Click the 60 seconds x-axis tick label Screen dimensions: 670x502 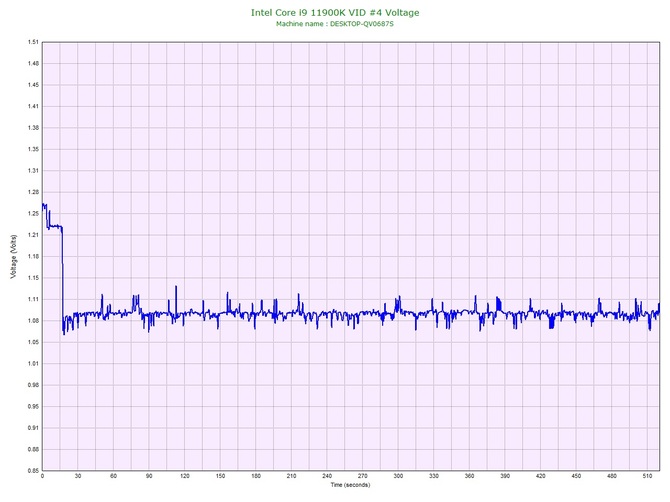(x=113, y=476)
